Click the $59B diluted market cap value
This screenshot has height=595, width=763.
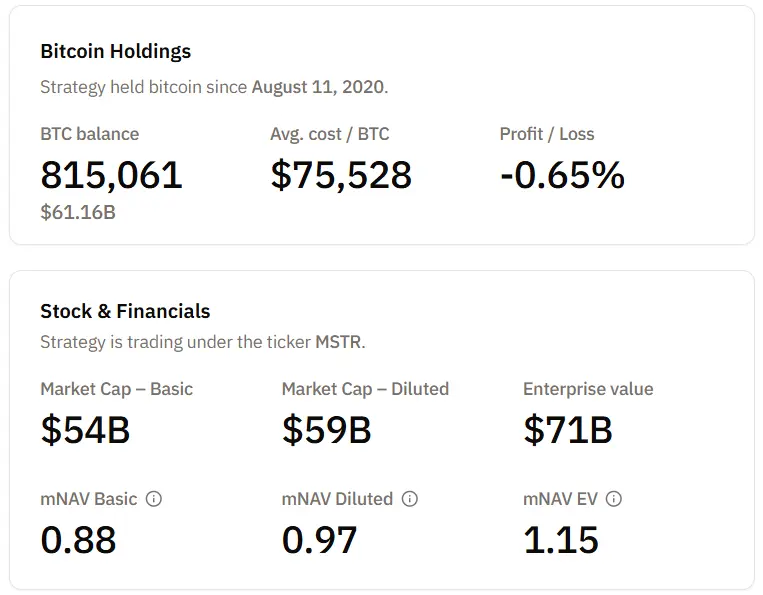(x=326, y=430)
